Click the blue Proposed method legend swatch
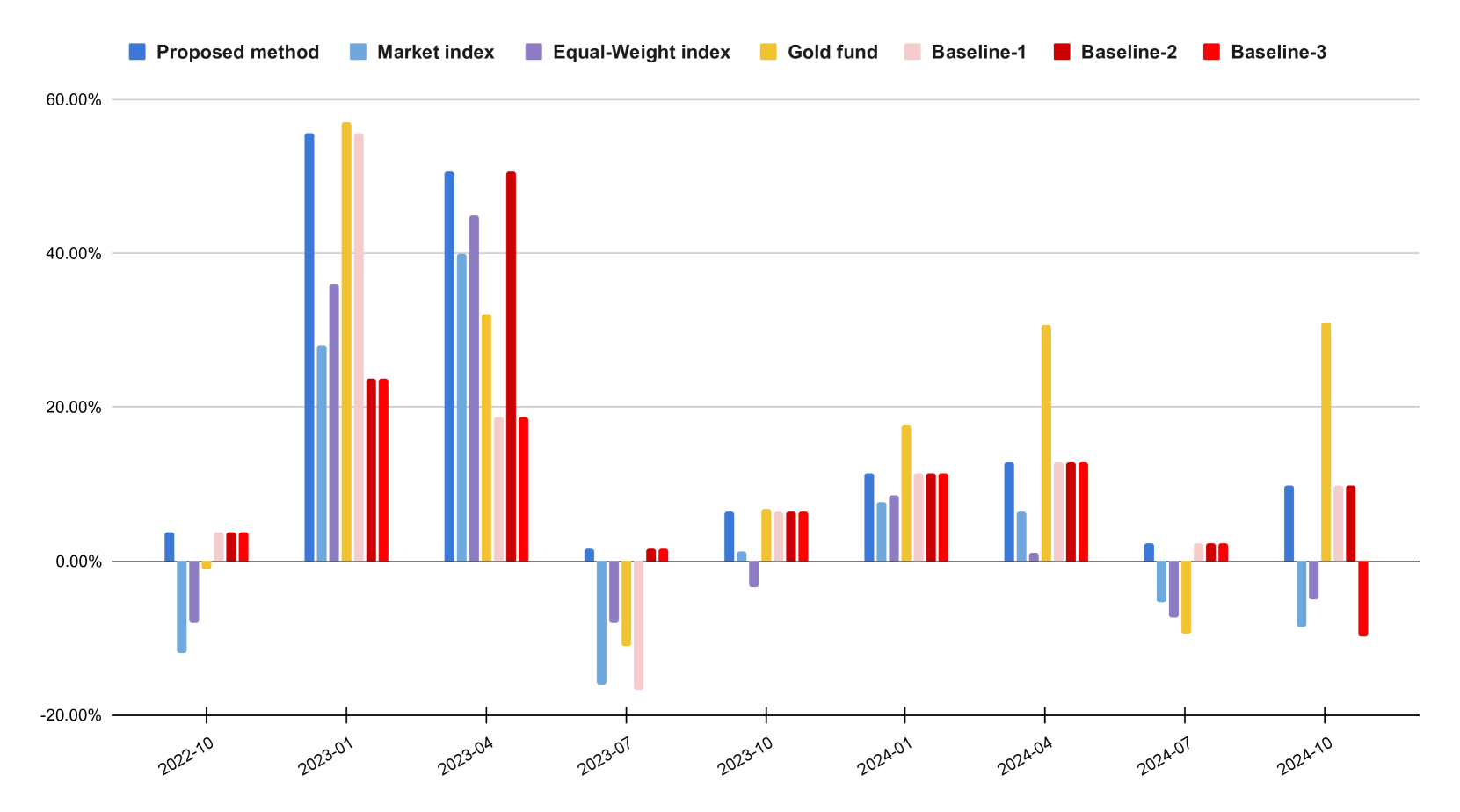This screenshot has height=812, width=1460. pos(137,52)
